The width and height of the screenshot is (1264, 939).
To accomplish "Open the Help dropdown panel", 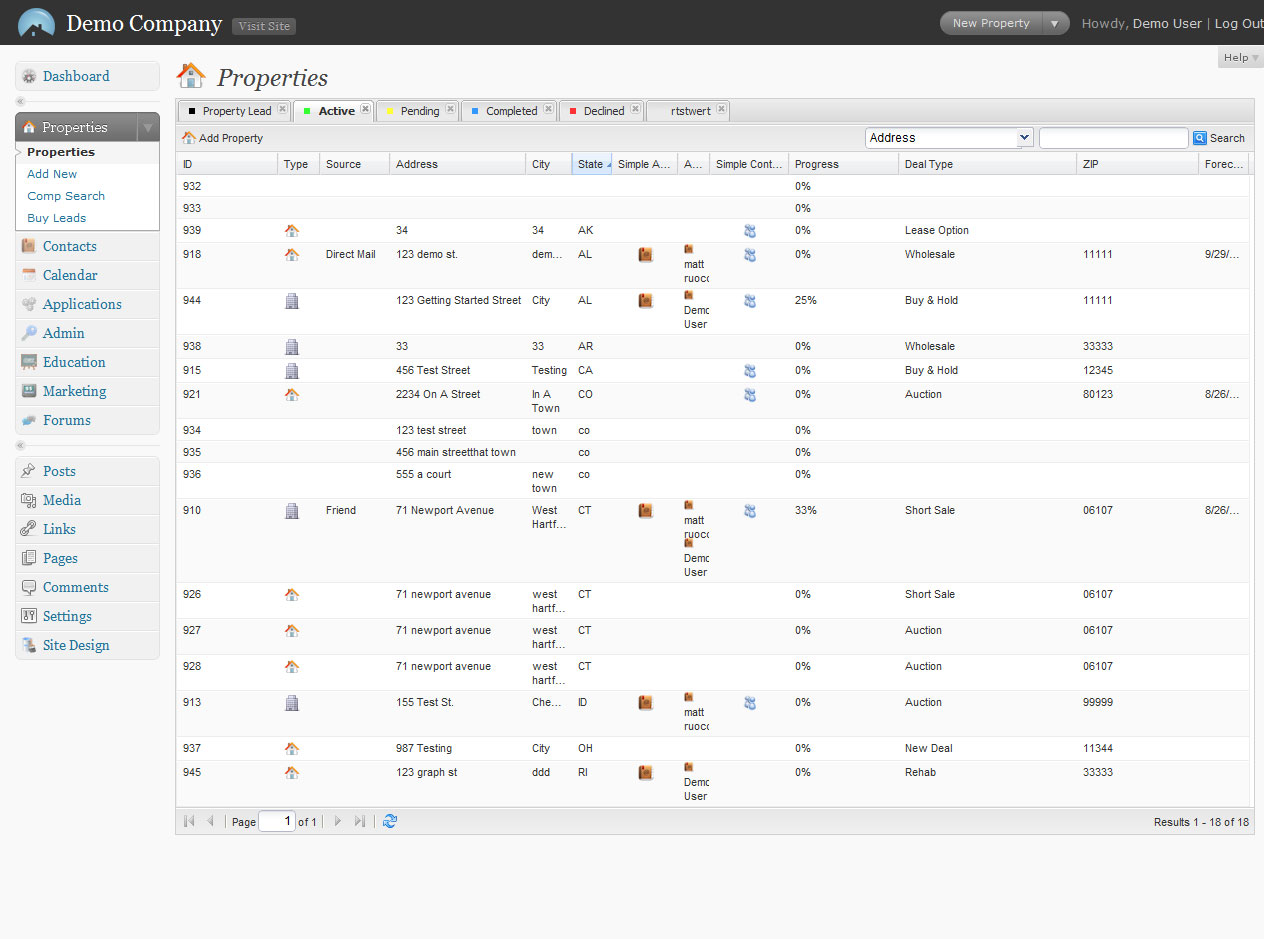I will tap(1240, 58).
